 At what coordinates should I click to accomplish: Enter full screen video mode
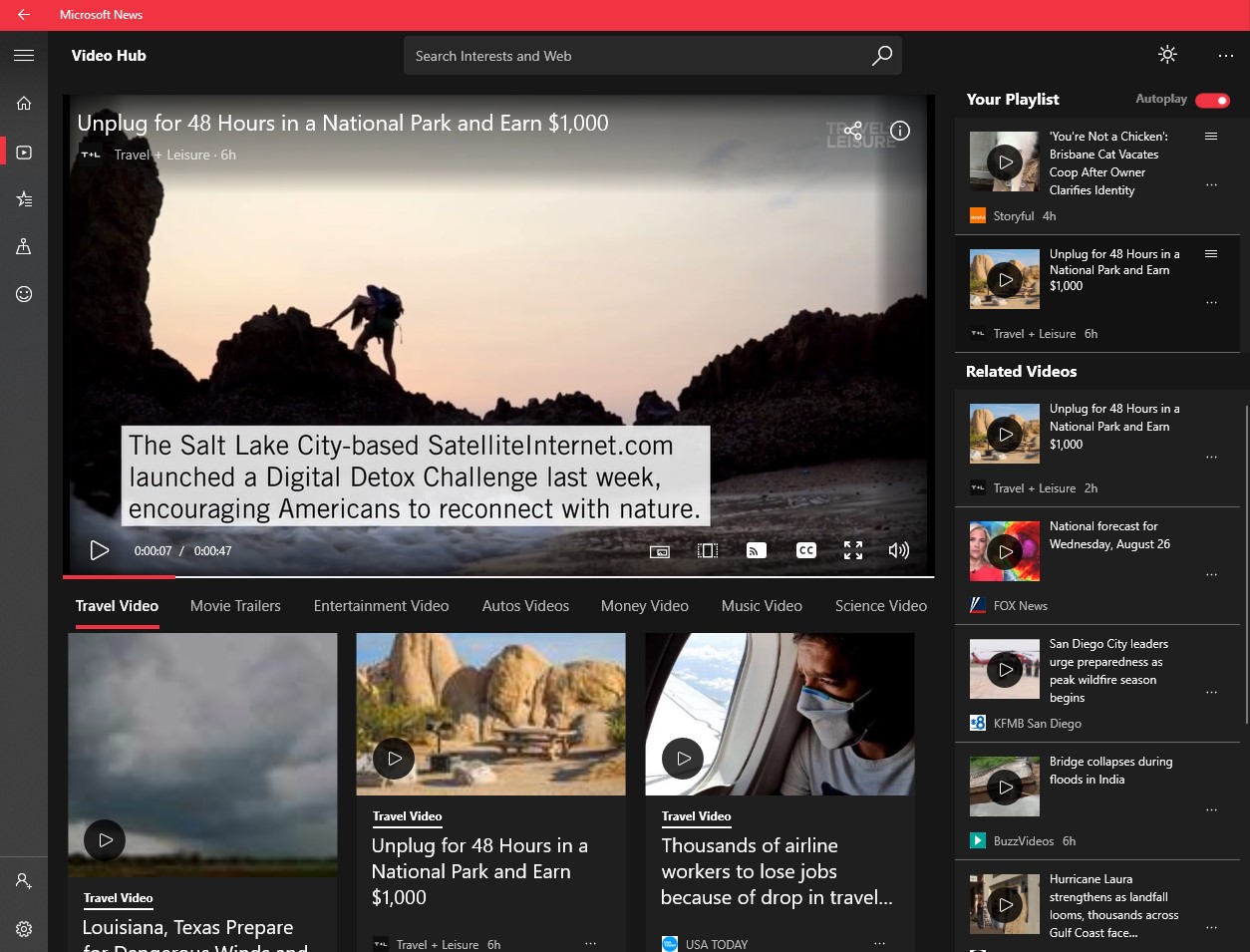click(x=853, y=550)
